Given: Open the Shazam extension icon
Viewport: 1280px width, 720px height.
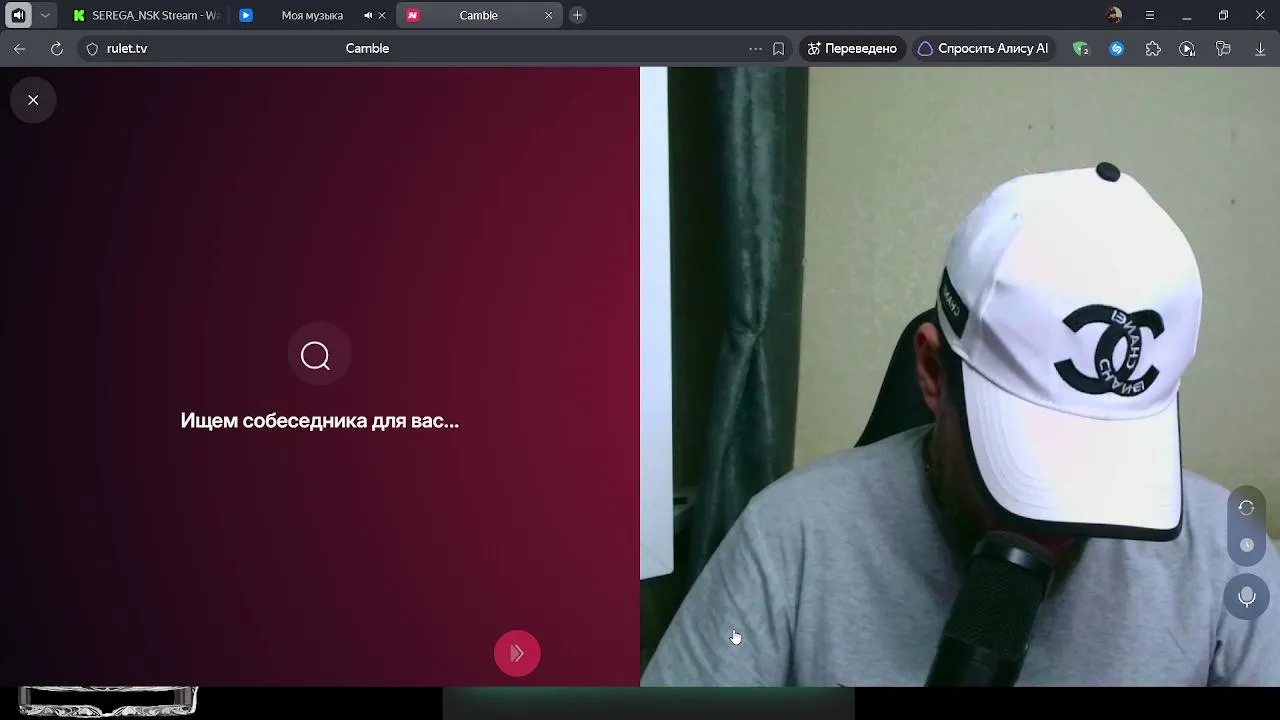Looking at the screenshot, I should 1117,48.
